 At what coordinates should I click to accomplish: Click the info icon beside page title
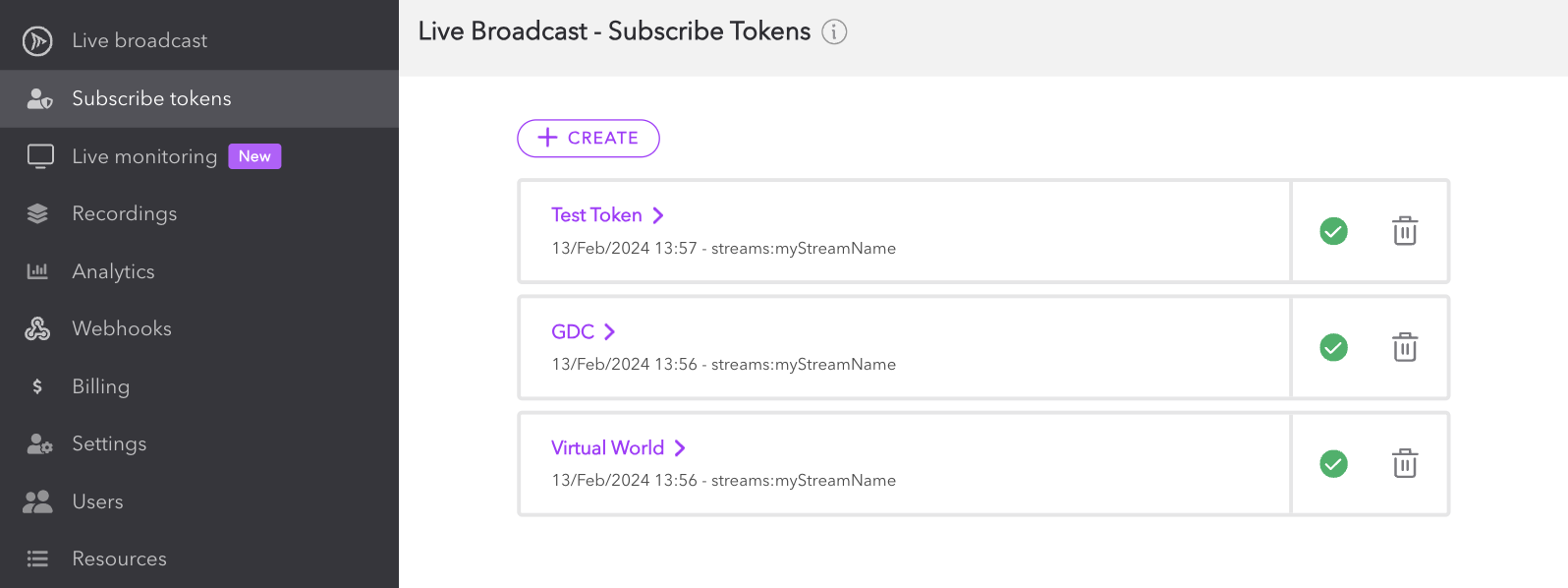[834, 32]
